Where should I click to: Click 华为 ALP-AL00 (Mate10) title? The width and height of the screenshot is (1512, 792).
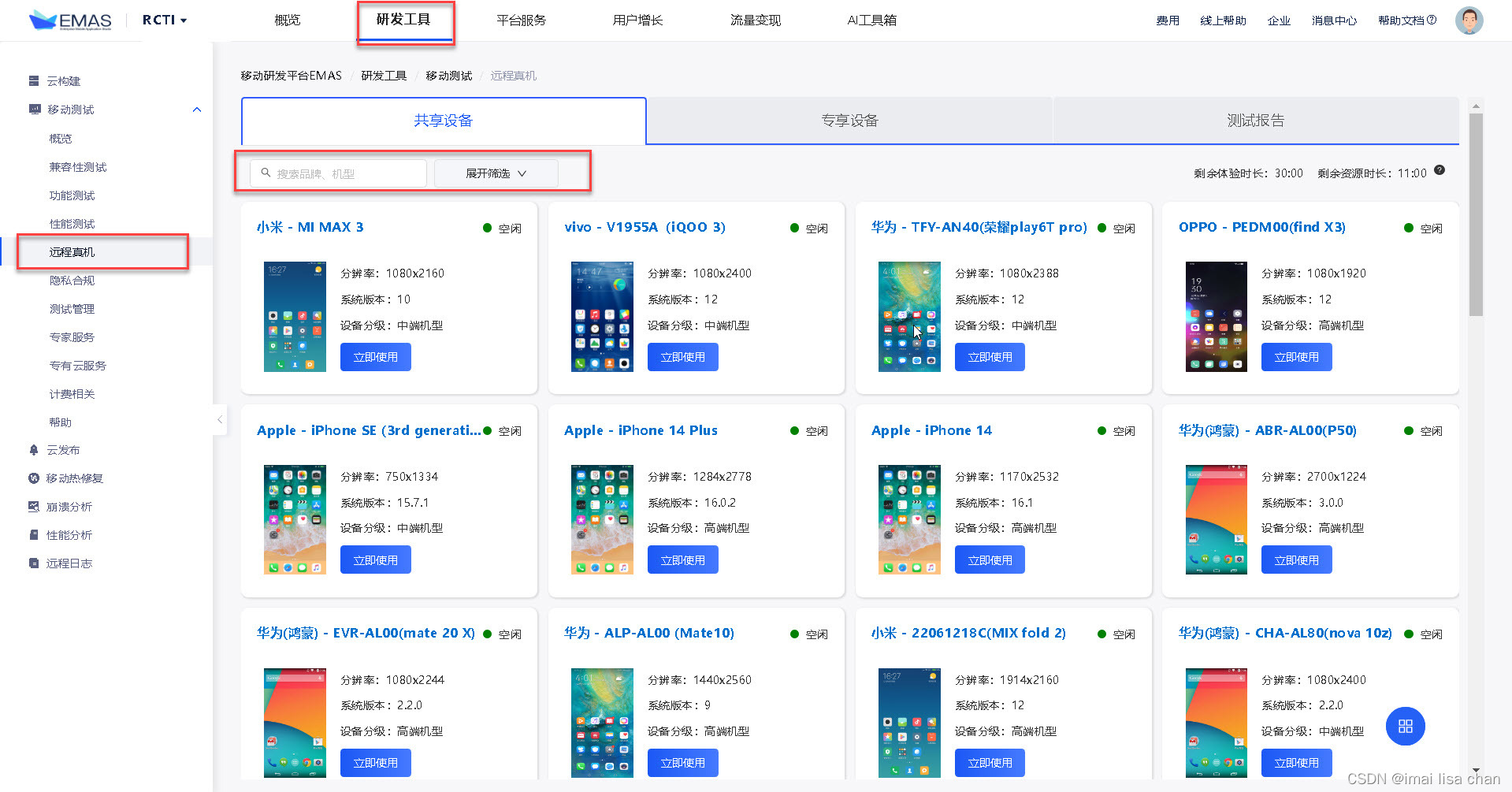point(649,633)
